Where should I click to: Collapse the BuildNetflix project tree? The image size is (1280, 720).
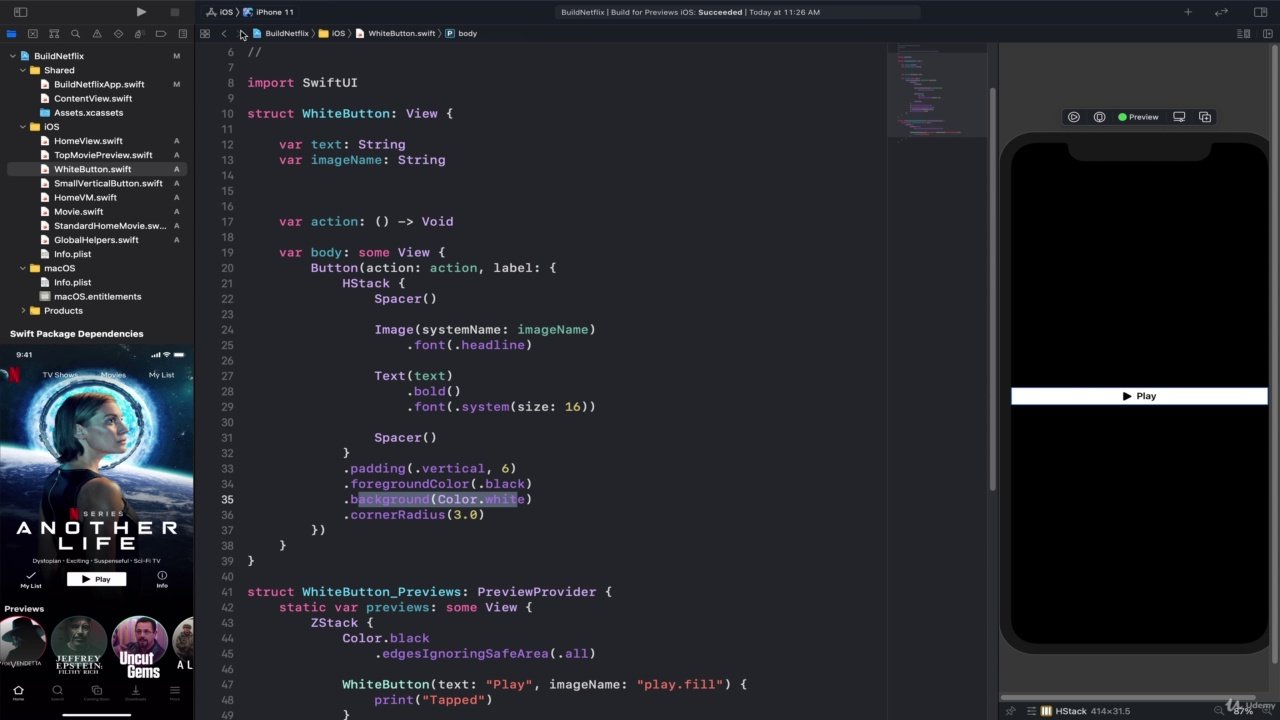coord(11,56)
